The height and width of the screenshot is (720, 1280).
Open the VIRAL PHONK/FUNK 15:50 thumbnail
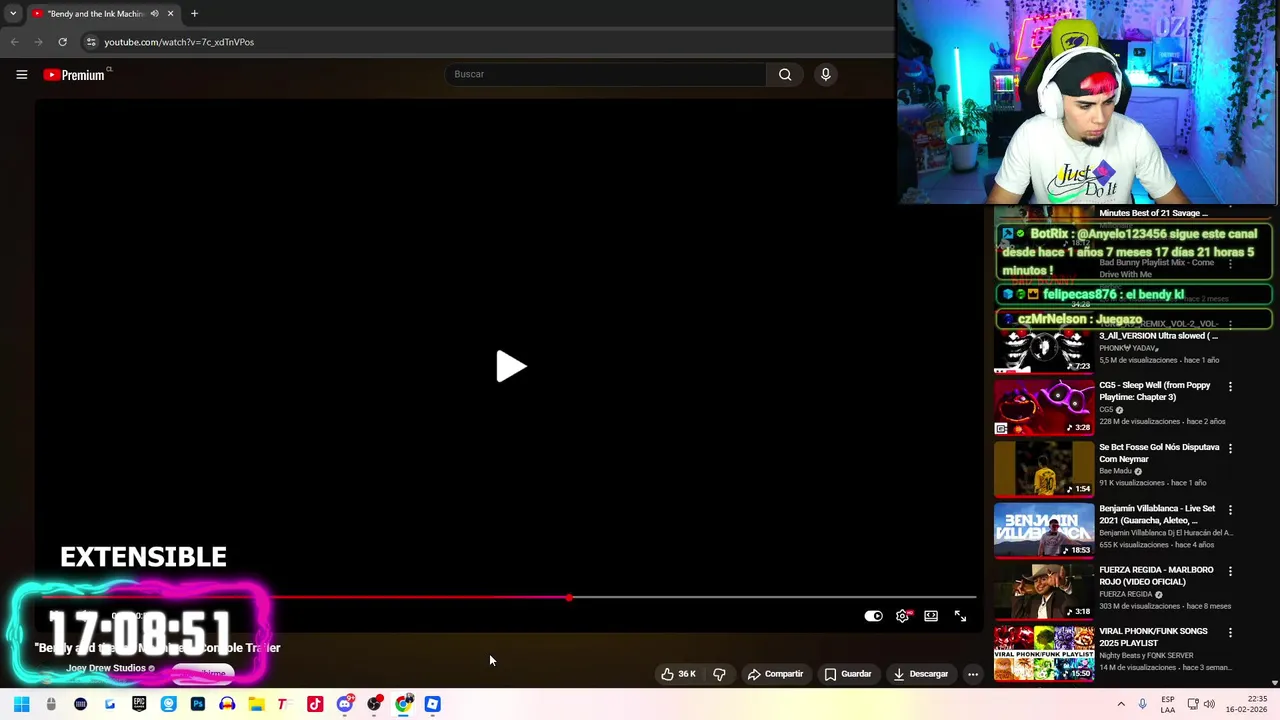tap(1044, 653)
